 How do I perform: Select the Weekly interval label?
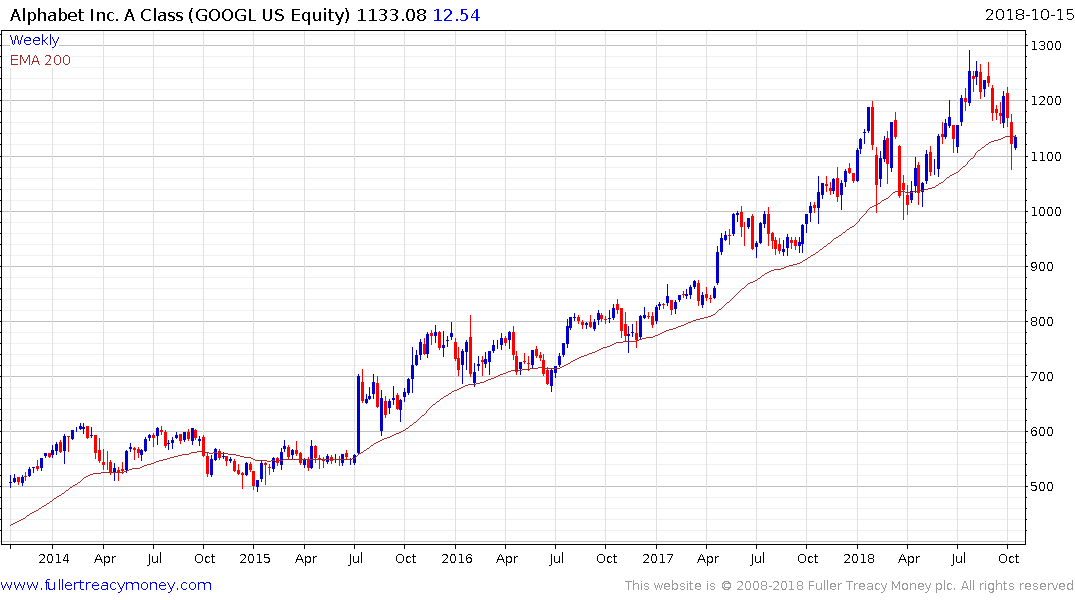tap(34, 40)
